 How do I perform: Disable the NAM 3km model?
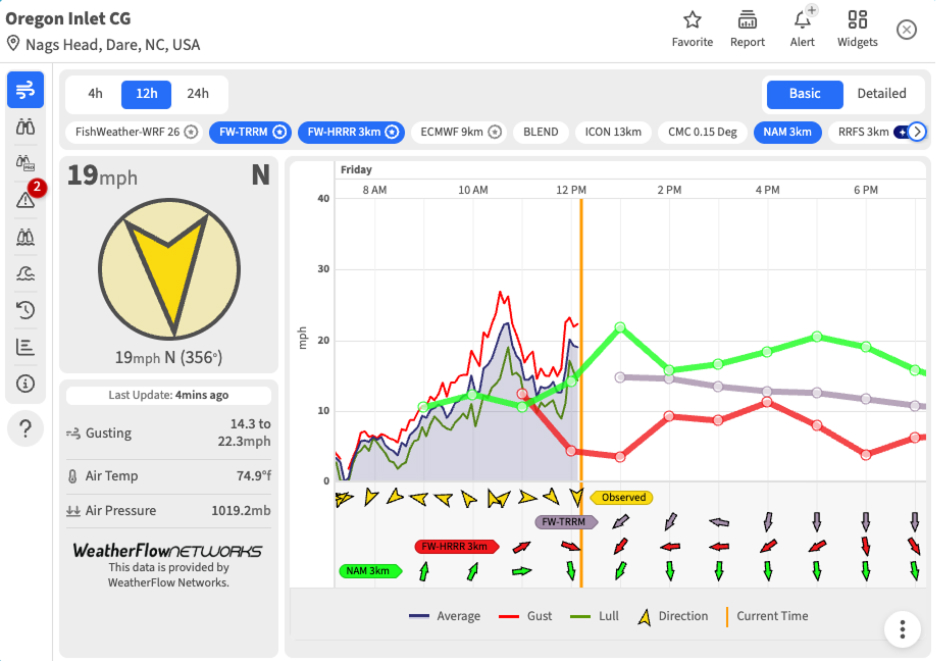[787, 132]
